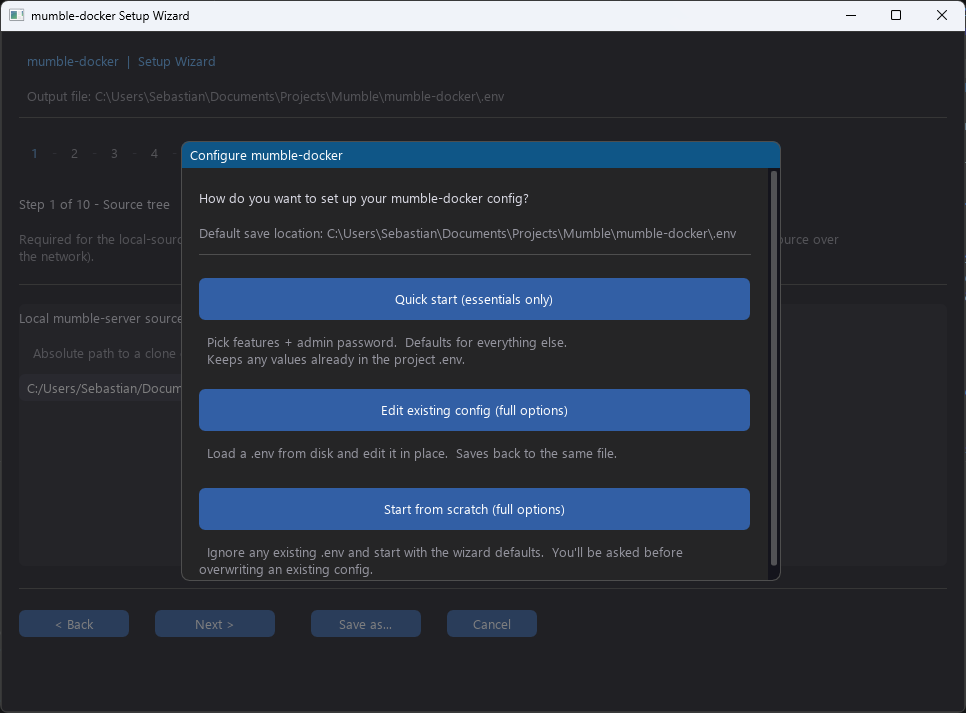Click 'Ignore any existing .env' description
966x713 pixels.
tap(440, 561)
